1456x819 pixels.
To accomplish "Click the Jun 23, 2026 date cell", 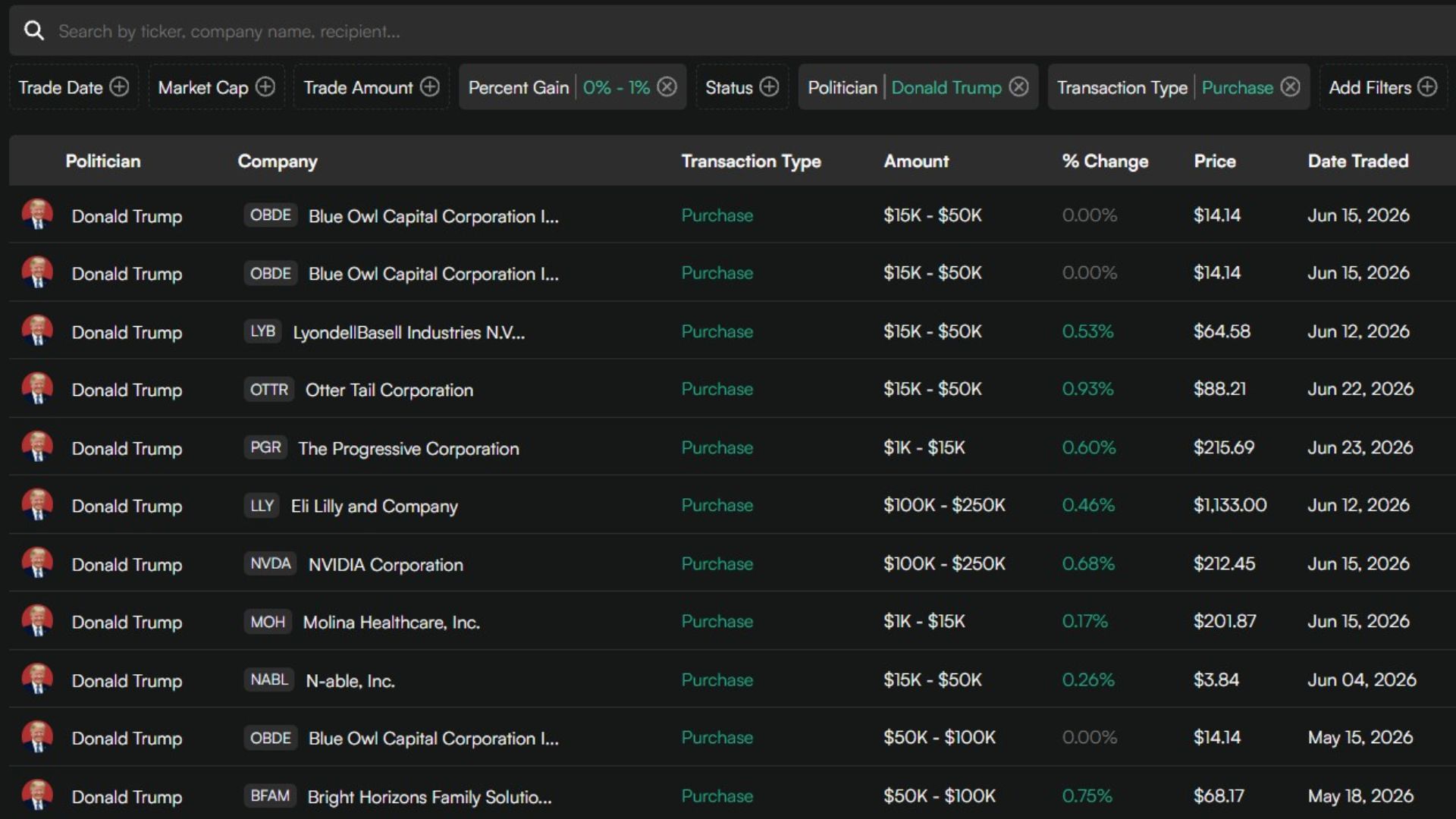I will point(1360,447).
